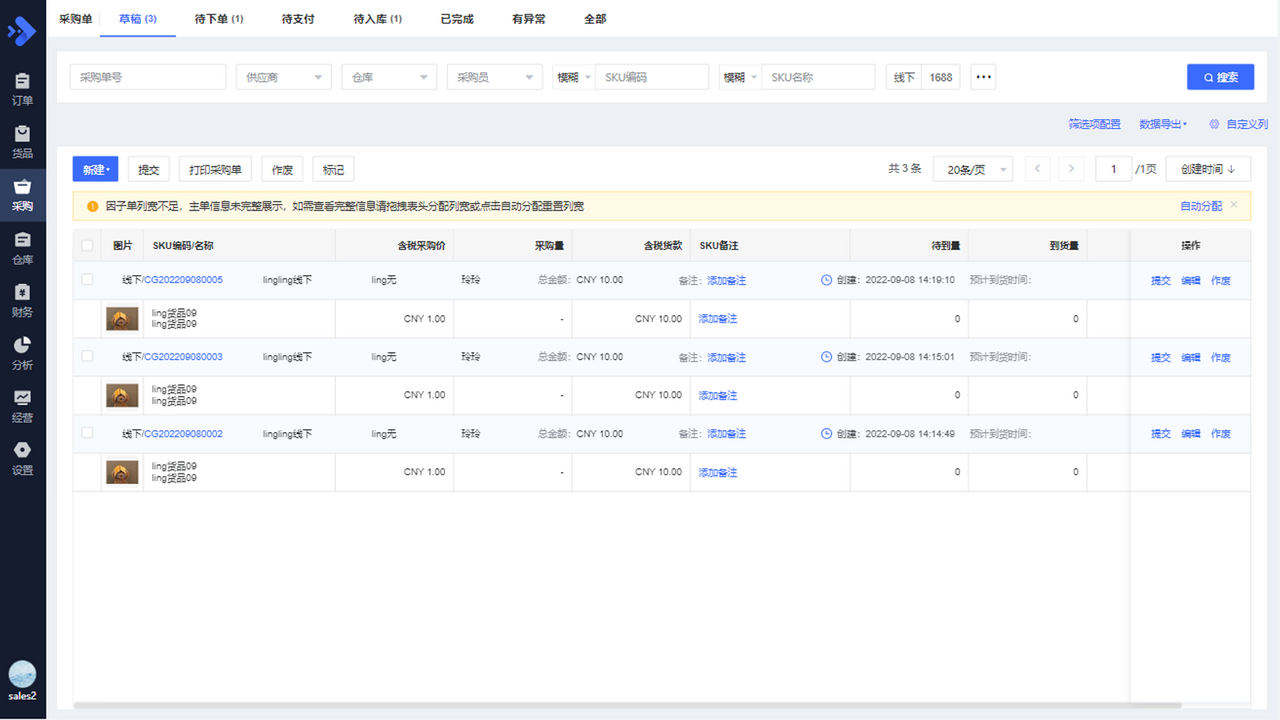Click the orange warning info icon

[93, 206]
